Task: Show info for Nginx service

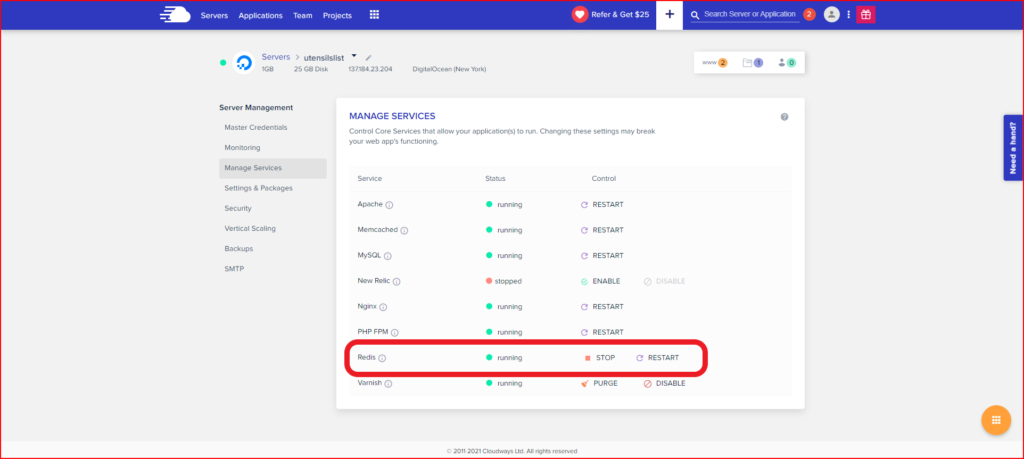Action: pyautogui.click(x=383, y=307)
